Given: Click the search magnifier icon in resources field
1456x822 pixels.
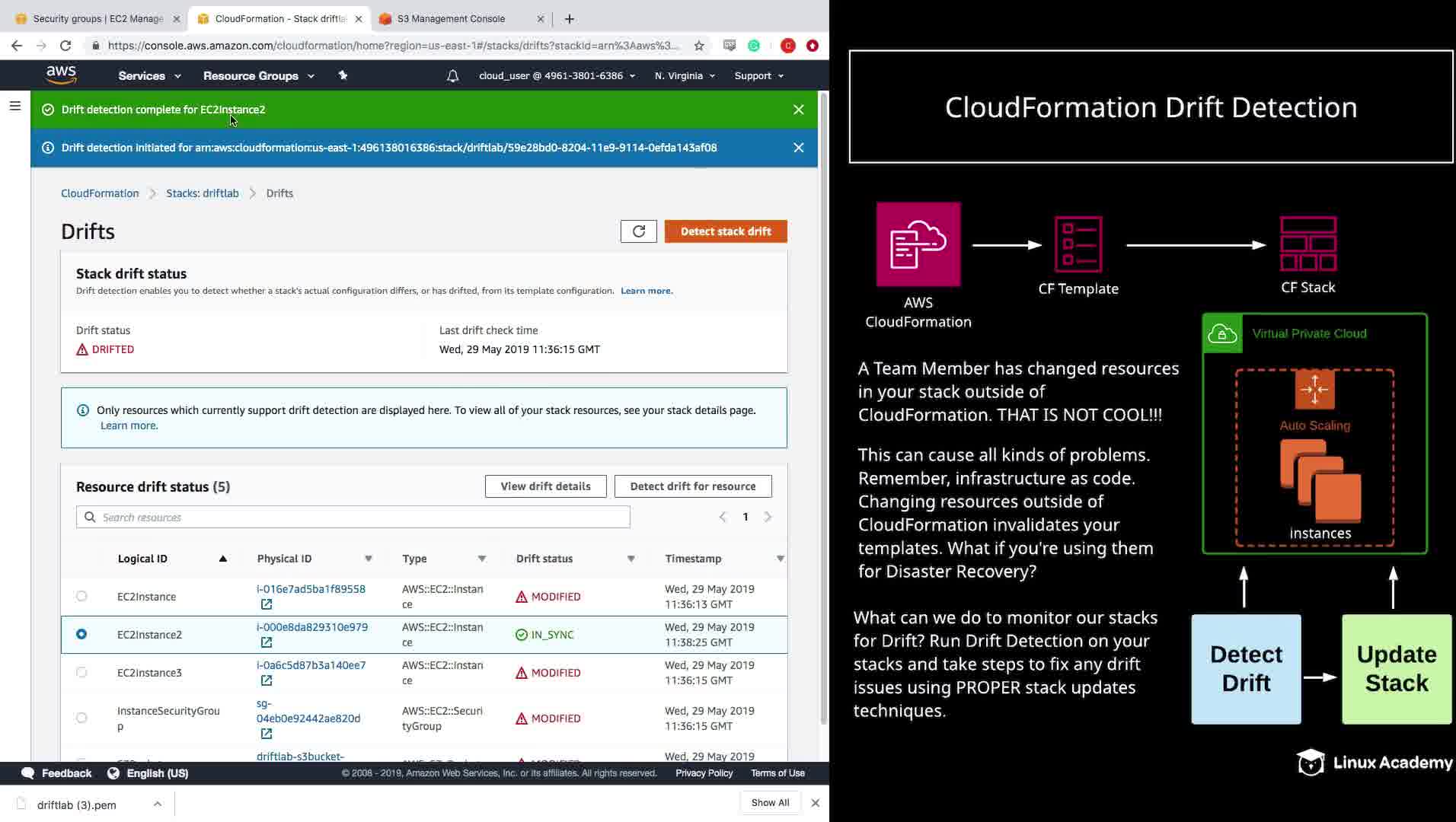Looking at the screenshot, I should click(90, 518).
